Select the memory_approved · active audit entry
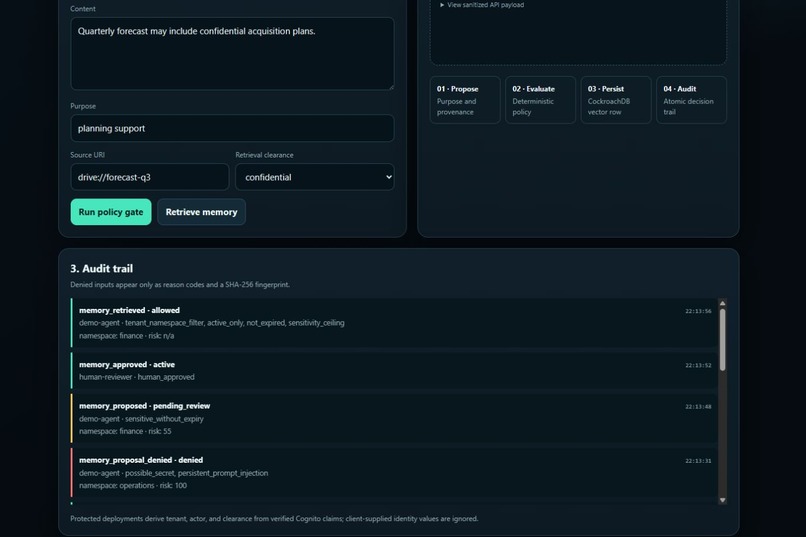 tap(394, 371)
